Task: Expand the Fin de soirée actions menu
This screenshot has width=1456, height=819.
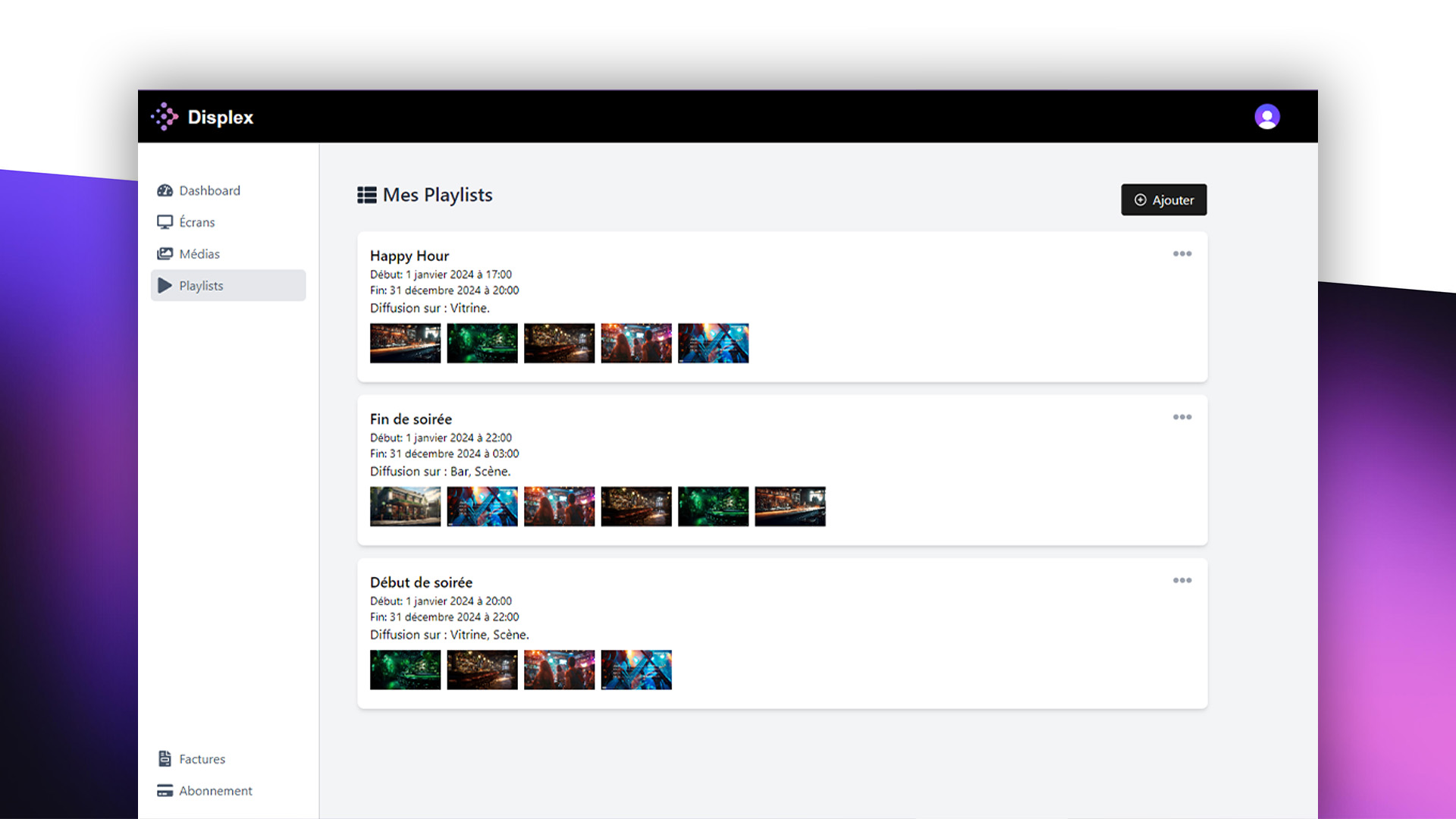Action: 1181,416
